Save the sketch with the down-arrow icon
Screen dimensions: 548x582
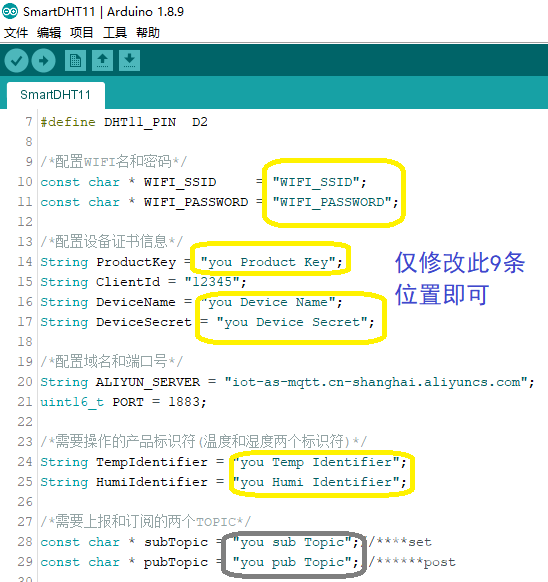click(129, 61)
